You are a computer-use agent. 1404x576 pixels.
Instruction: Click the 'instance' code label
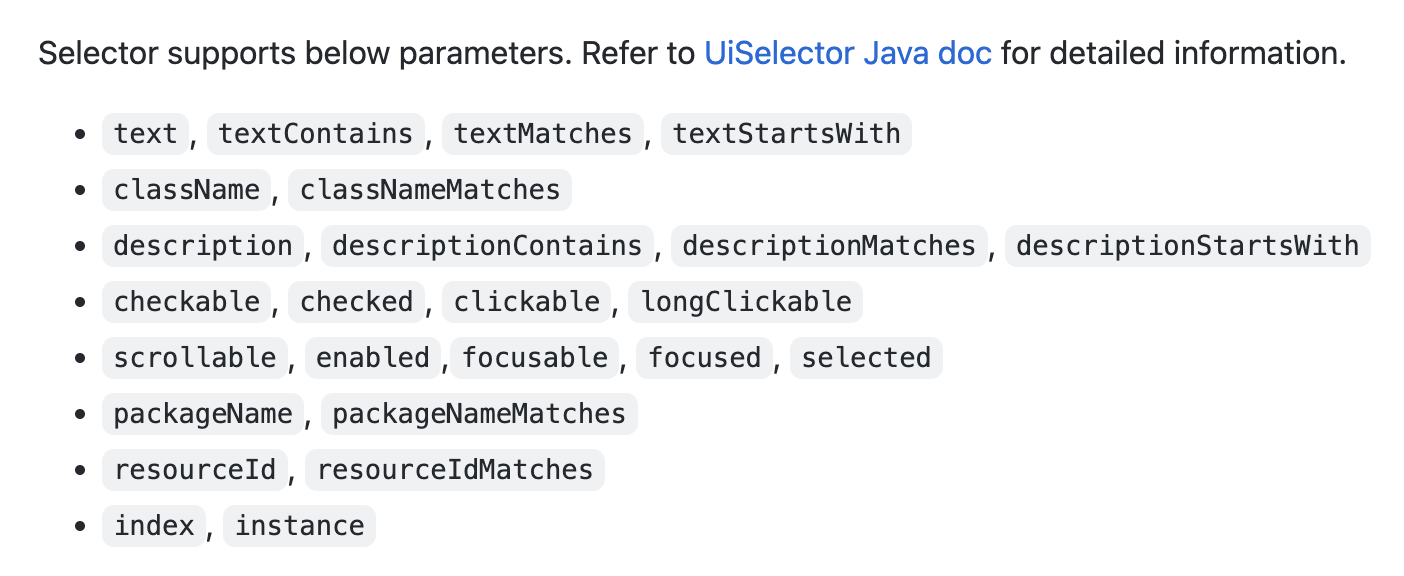coord(299,525)
